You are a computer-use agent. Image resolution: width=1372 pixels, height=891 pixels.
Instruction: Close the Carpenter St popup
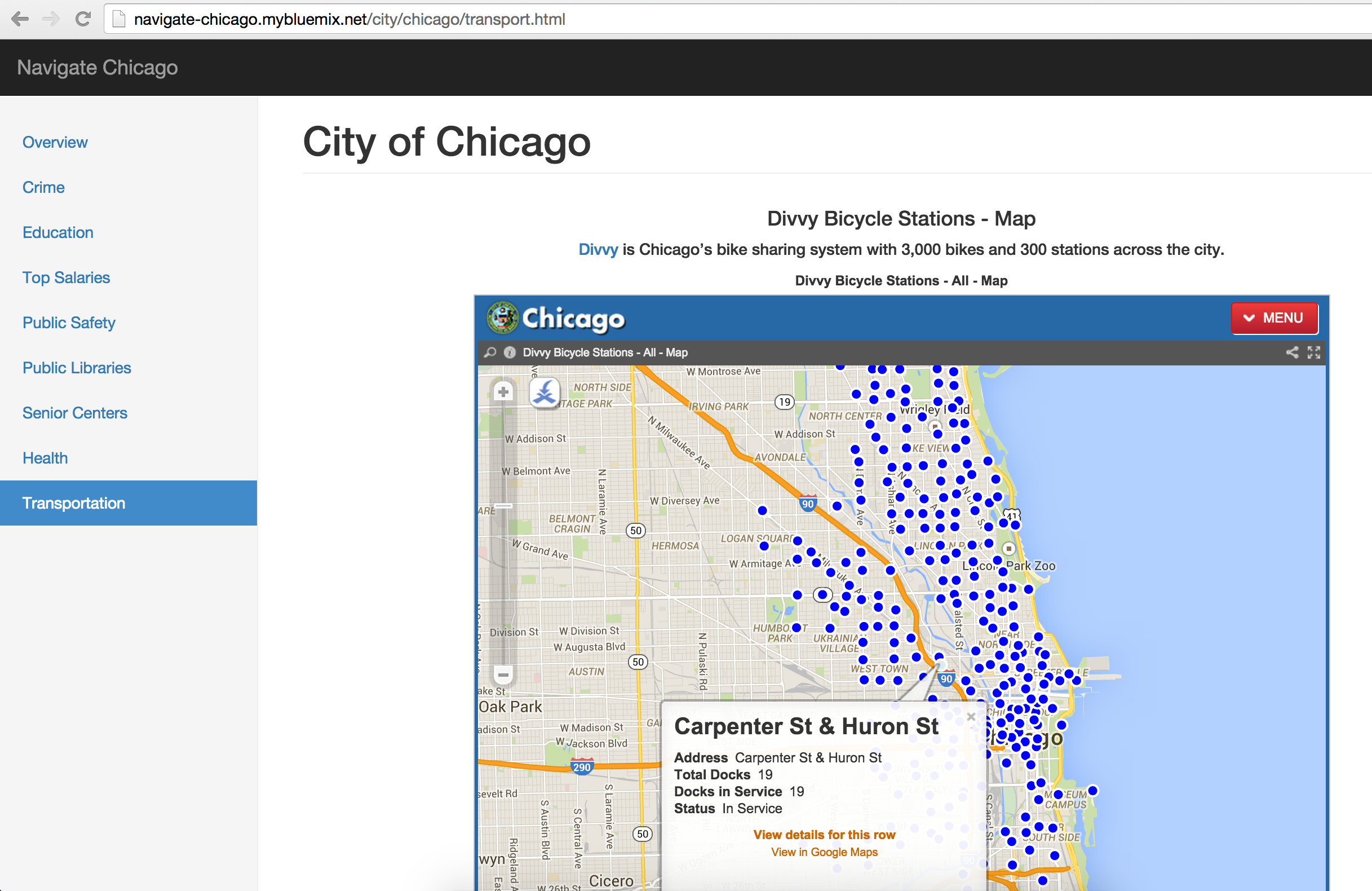[971, 716]
